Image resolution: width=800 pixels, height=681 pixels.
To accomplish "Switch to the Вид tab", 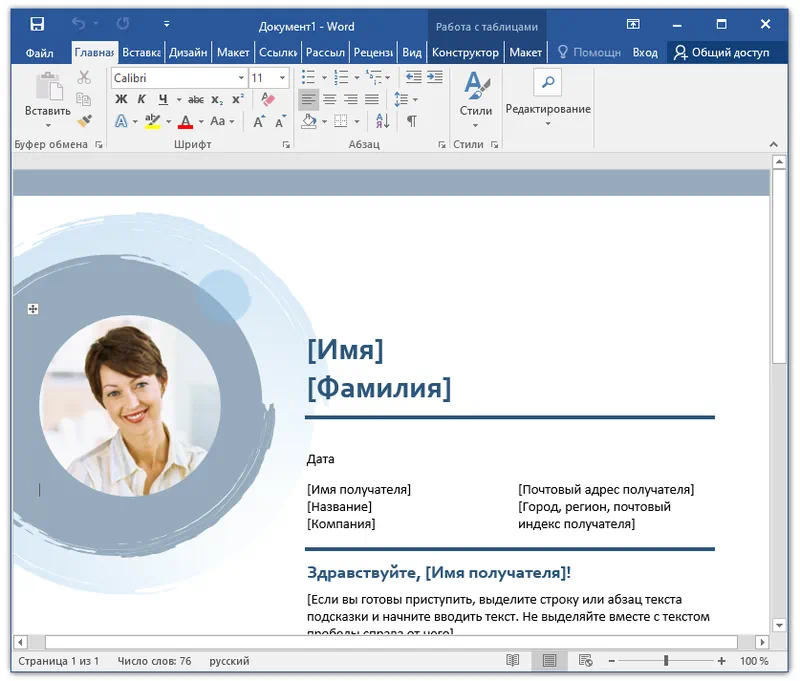I will point(412,53).
